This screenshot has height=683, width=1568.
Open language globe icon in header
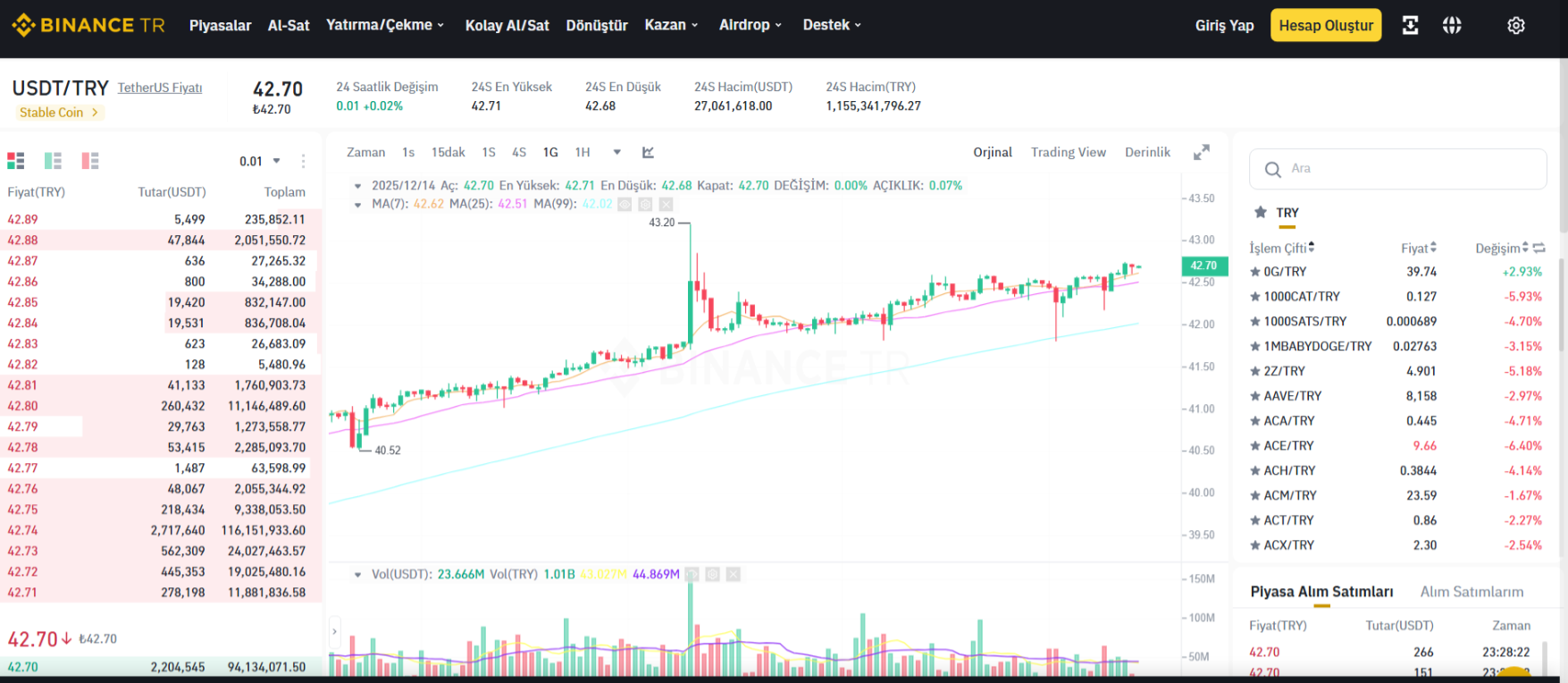pos(1452,25)
